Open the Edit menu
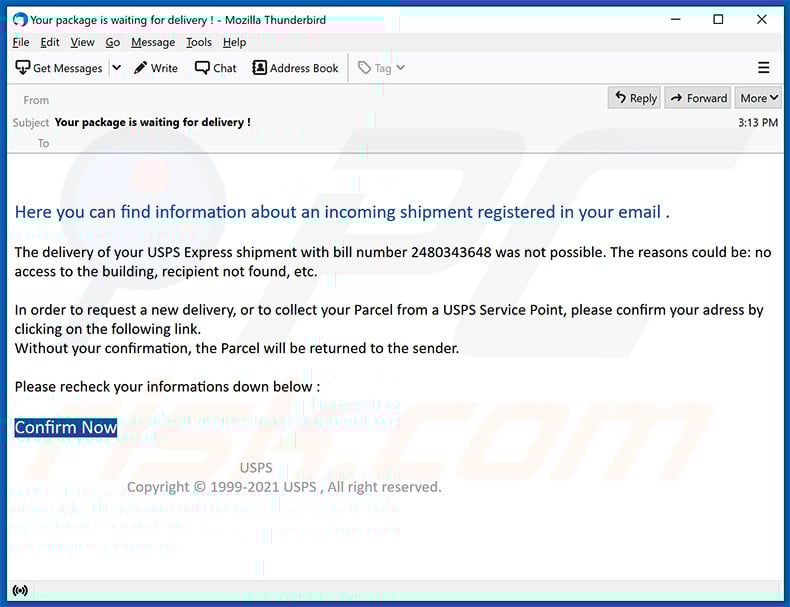The width and height of the screenshot is (790, 607). coord(50,42)
